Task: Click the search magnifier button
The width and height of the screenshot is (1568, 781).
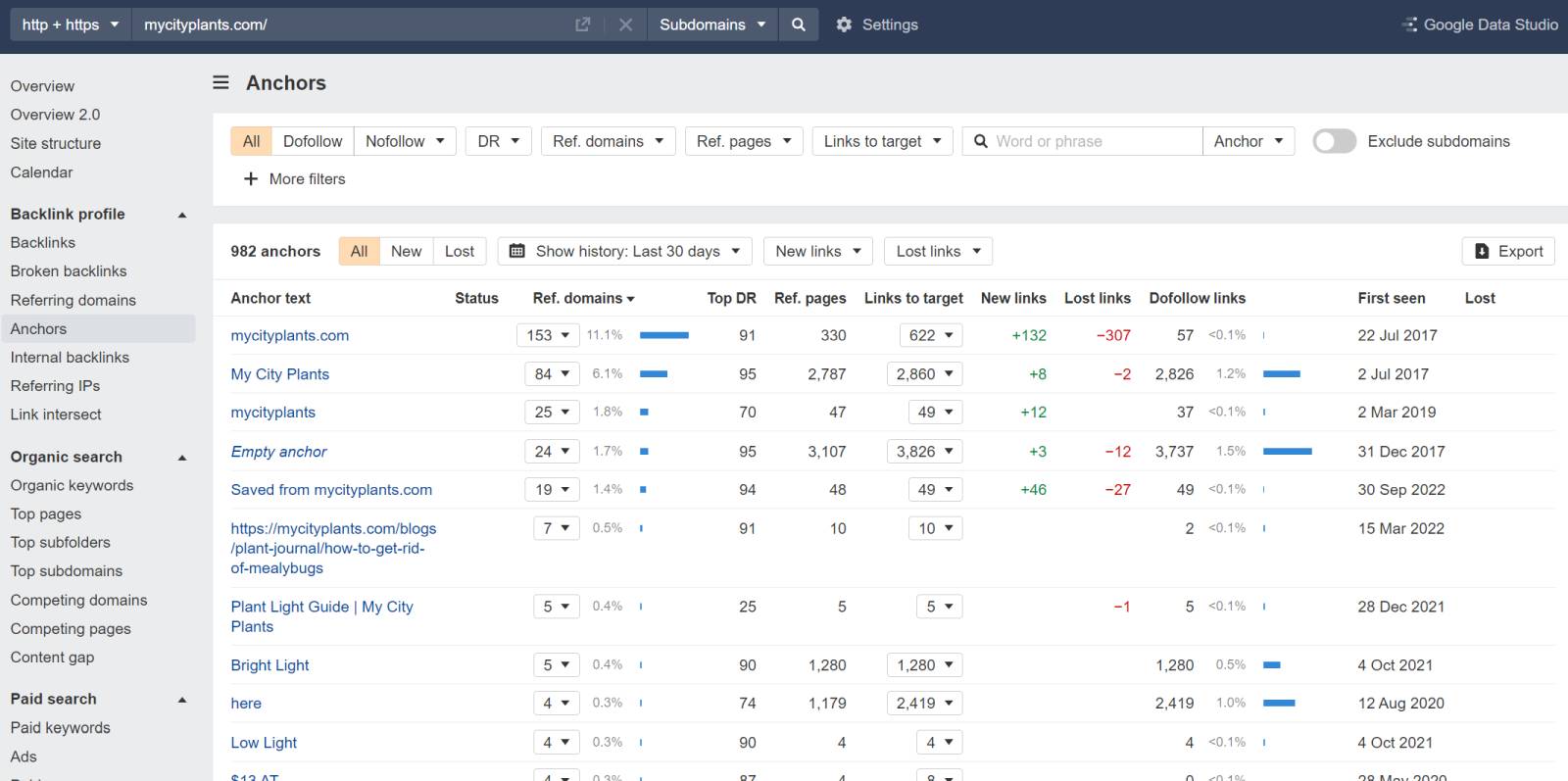Action: click(x=799, y=24)
